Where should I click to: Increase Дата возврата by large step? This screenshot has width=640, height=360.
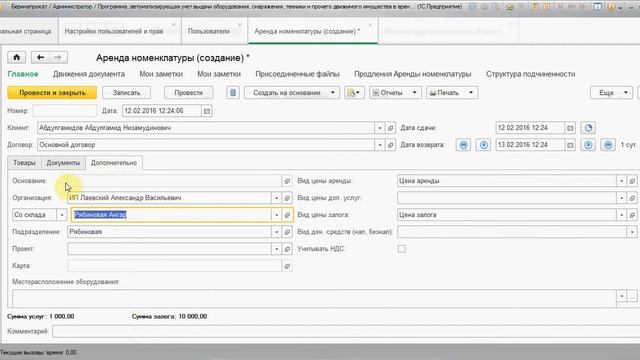coord(608,145)
